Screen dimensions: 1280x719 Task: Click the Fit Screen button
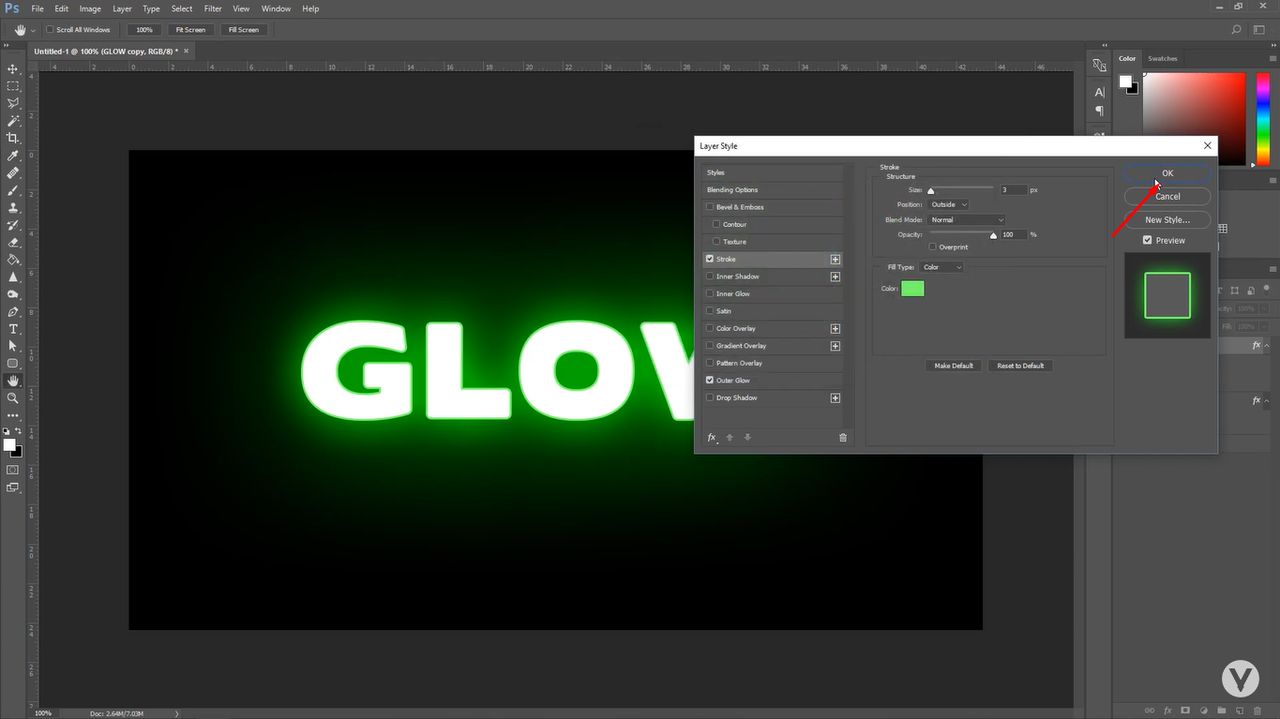click(190, 30)
